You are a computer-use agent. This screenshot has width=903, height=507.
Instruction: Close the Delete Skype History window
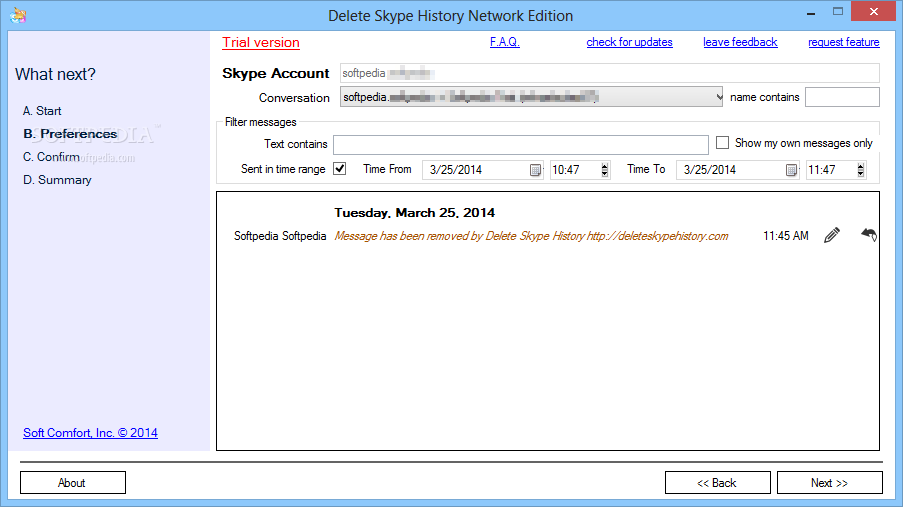pyautogui.click(x=873, y=12)
